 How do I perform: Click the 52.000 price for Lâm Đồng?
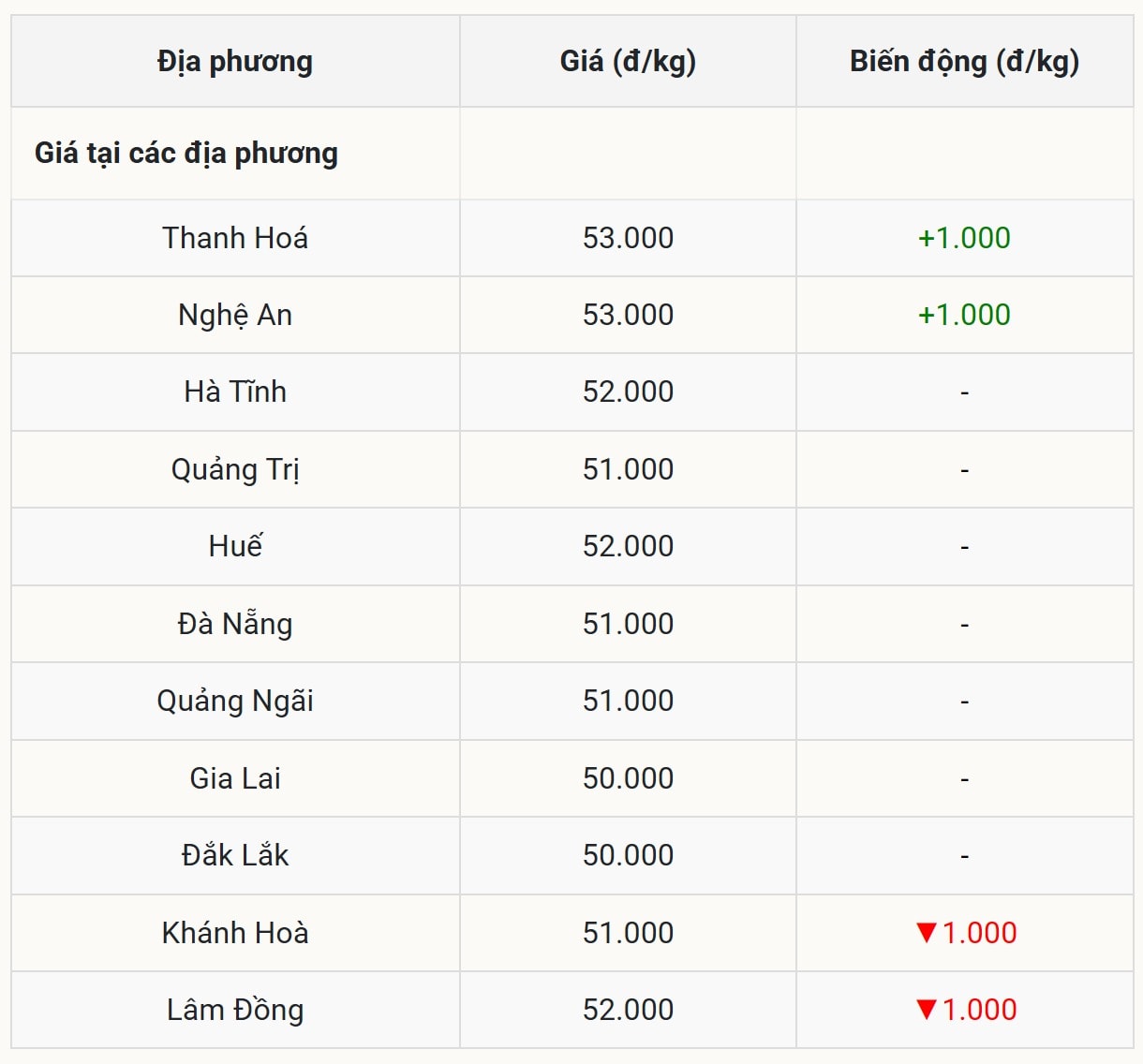[628, 1010]
